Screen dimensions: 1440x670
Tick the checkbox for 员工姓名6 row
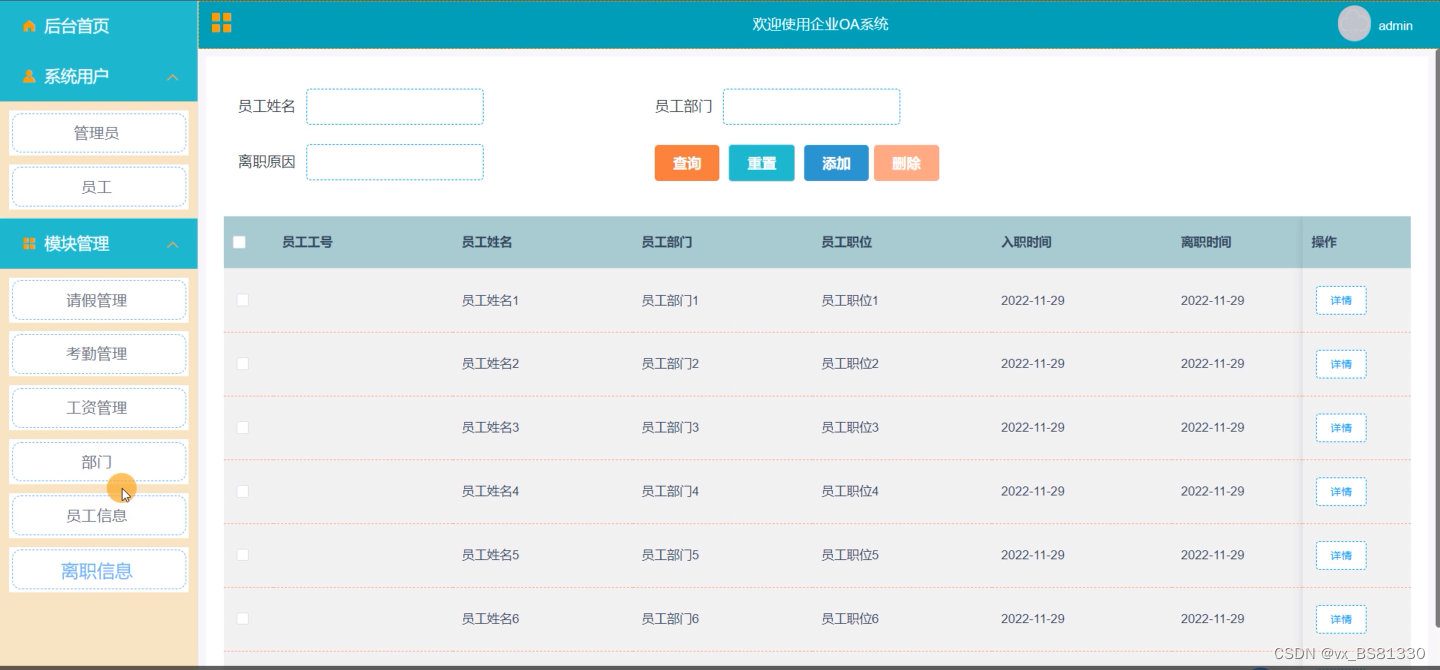[x=242, y=619]
